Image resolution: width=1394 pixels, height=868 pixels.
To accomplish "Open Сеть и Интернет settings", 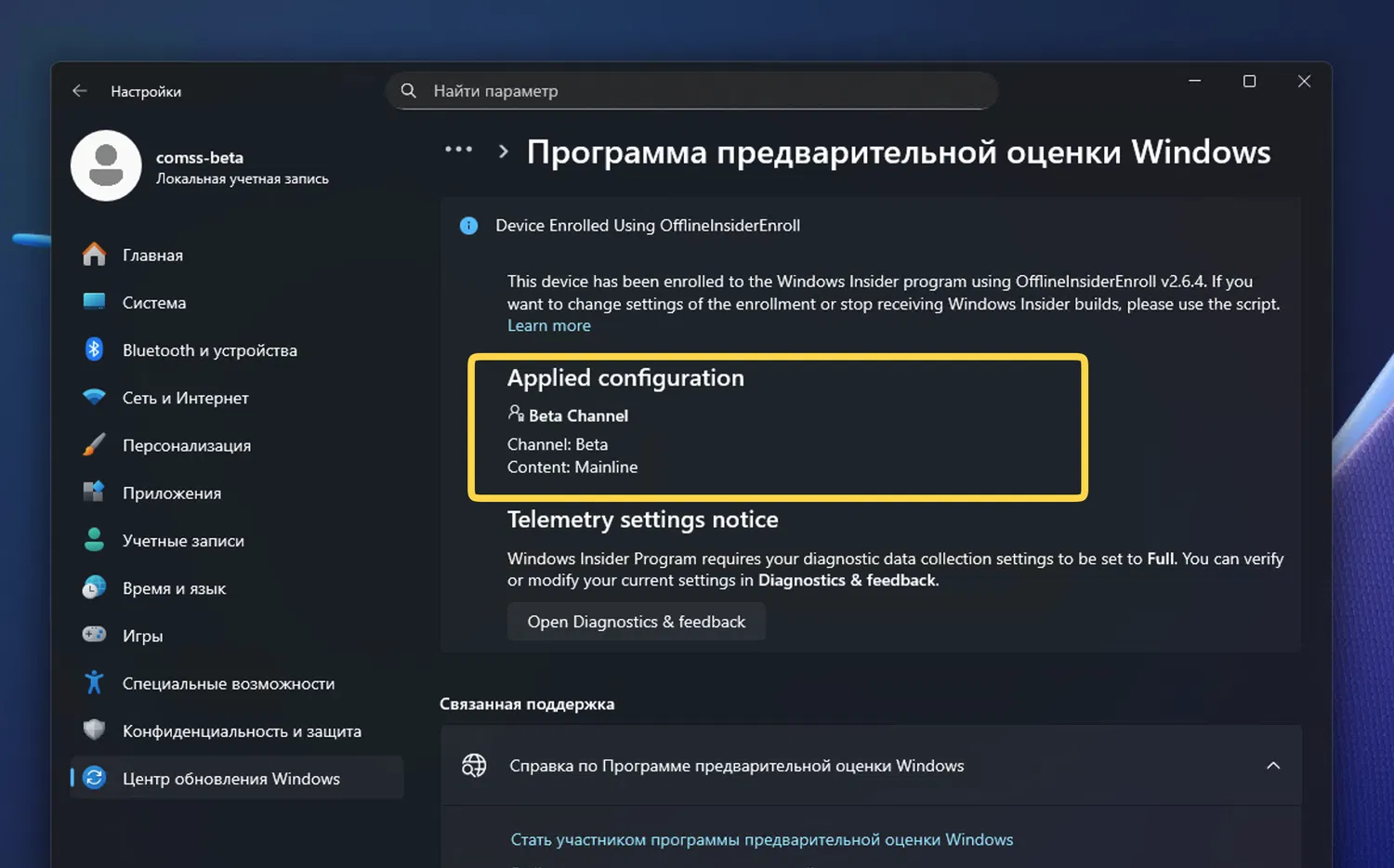I will (237, 397).
